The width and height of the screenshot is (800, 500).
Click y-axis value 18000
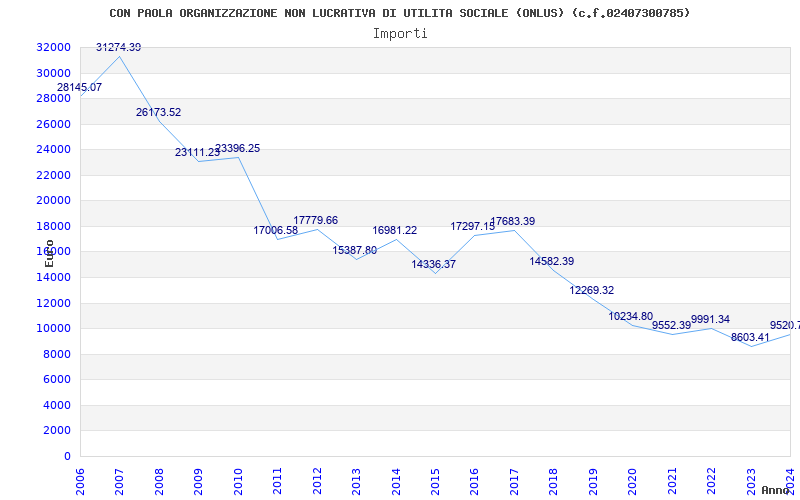53,226
